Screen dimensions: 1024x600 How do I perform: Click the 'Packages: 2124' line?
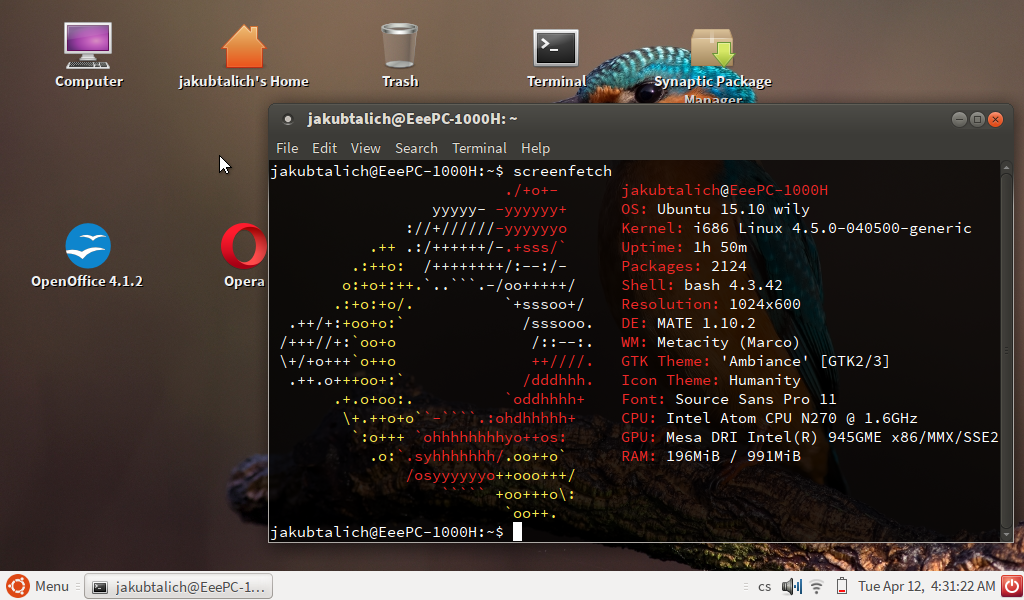684,266
